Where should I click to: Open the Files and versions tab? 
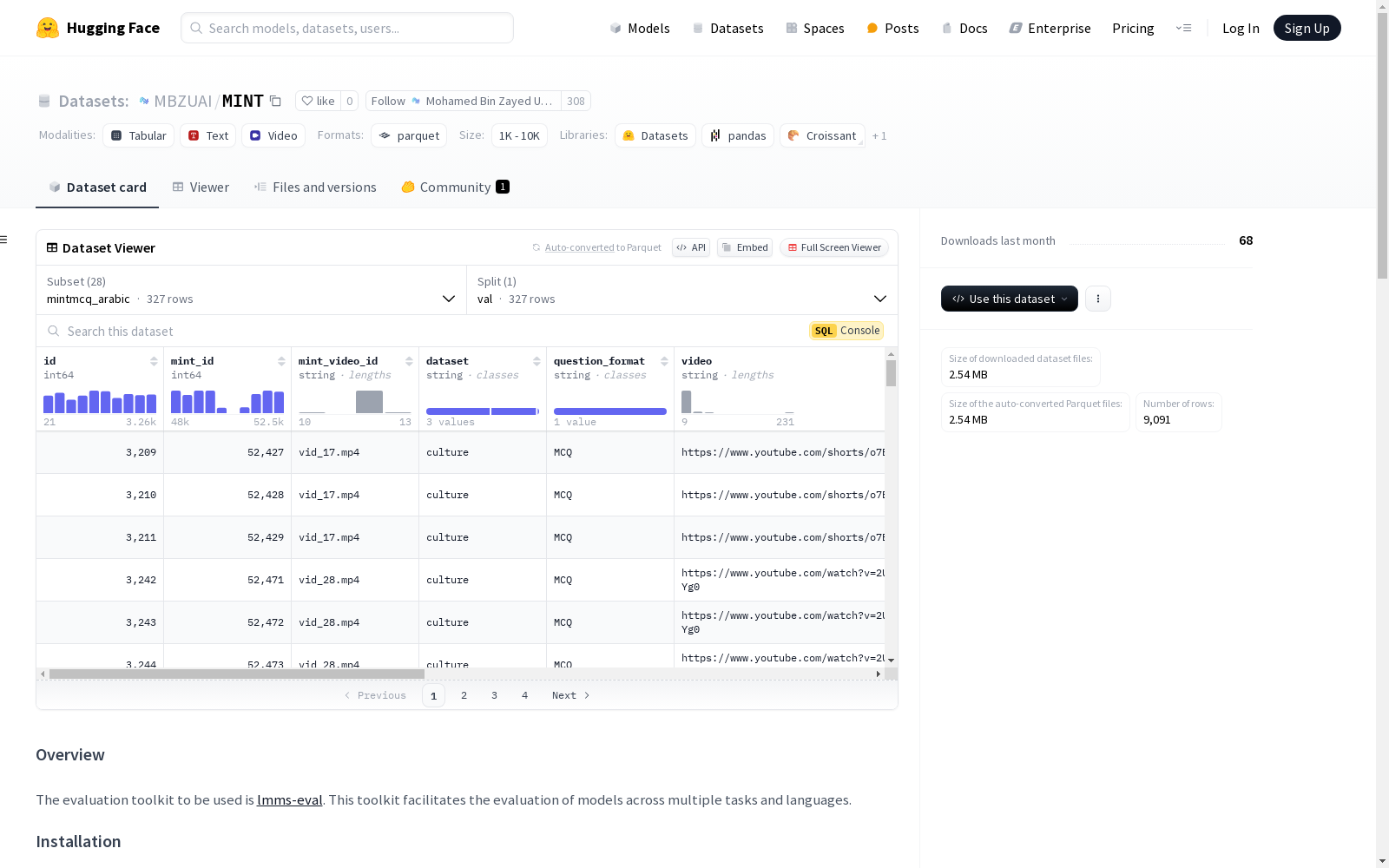[x=315, y=187]
